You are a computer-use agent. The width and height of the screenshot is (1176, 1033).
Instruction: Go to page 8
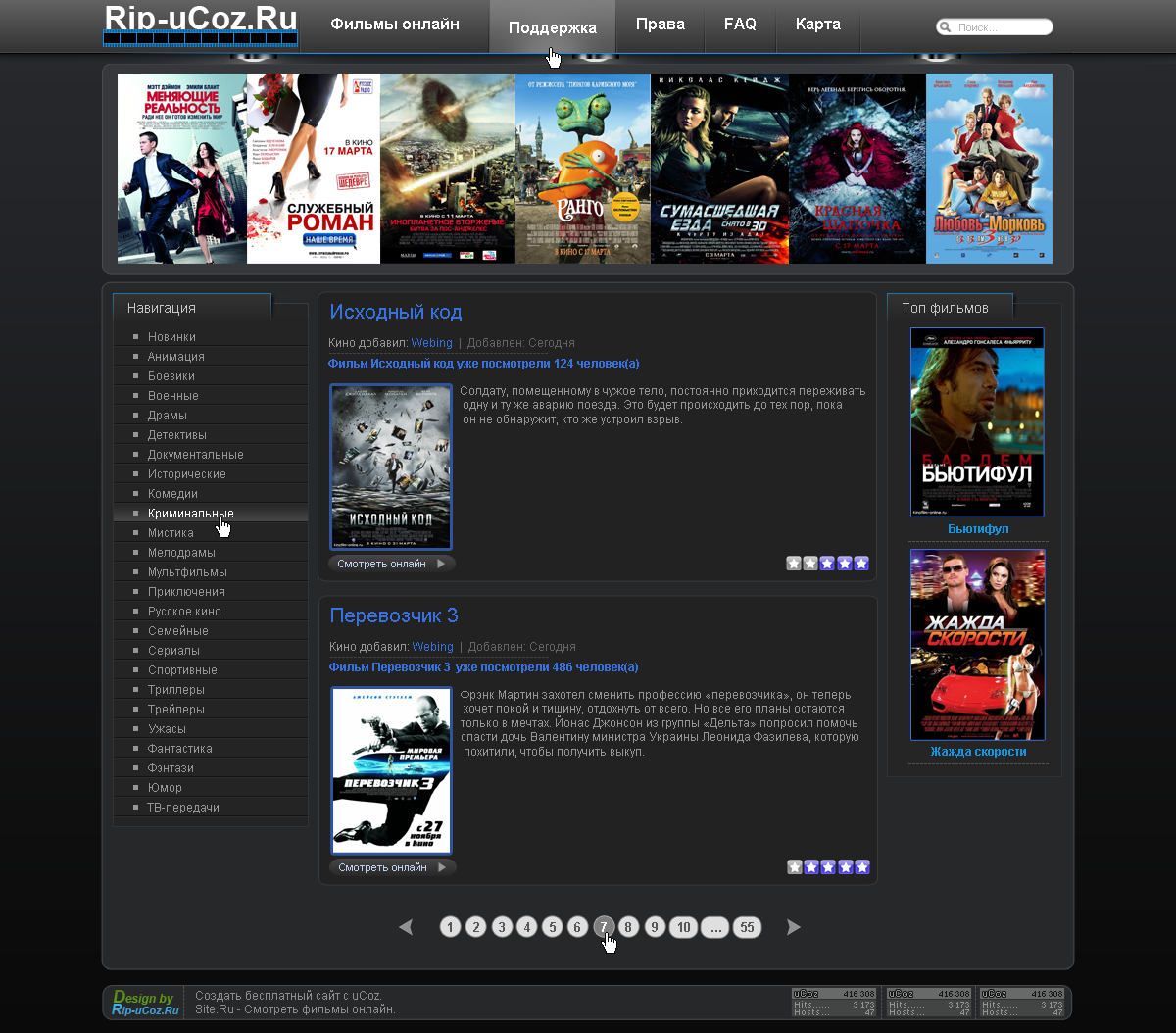click(629, 927)
